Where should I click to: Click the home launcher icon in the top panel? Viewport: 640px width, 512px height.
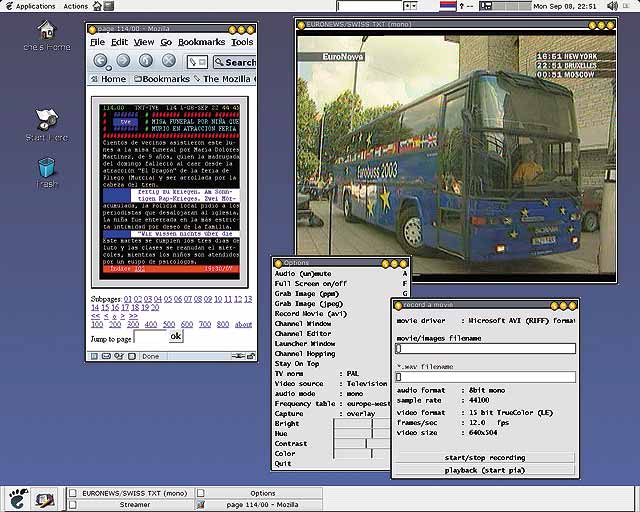[x=97, y=6]
